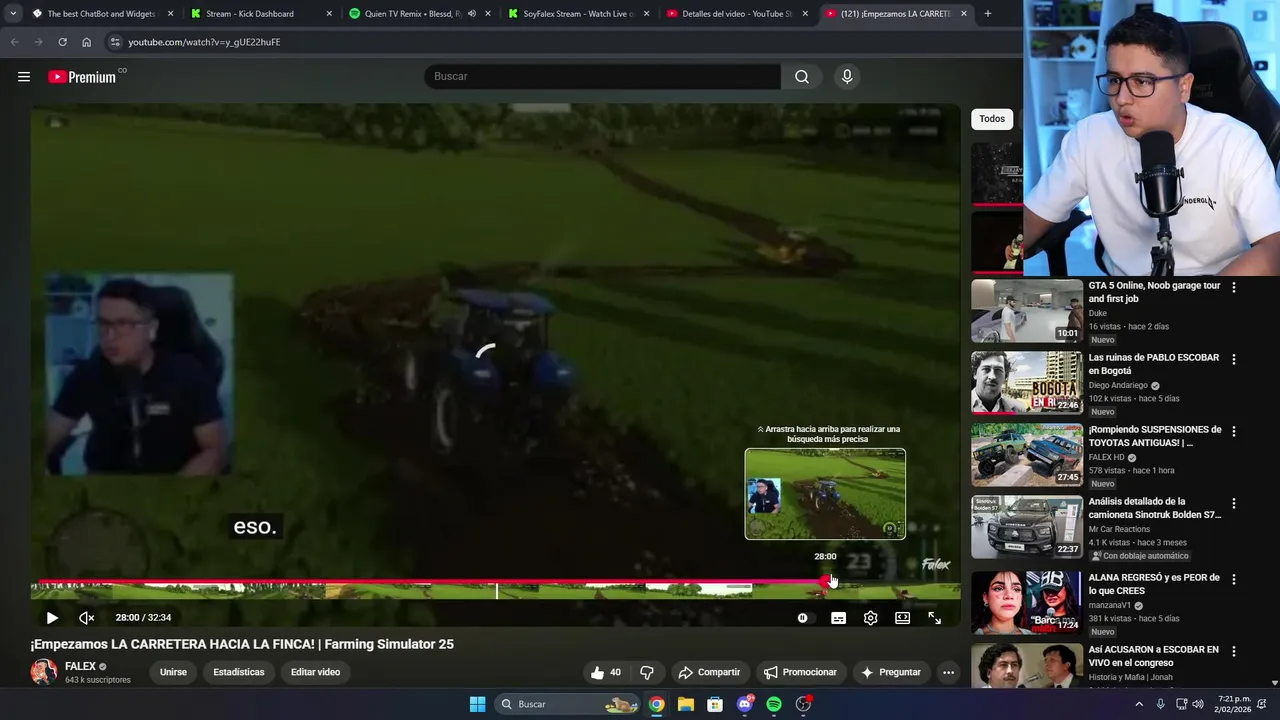The height and width of the screenshot is (720, 1280).
Task: Open the Windows Start menu
Action: pos(478,704)
